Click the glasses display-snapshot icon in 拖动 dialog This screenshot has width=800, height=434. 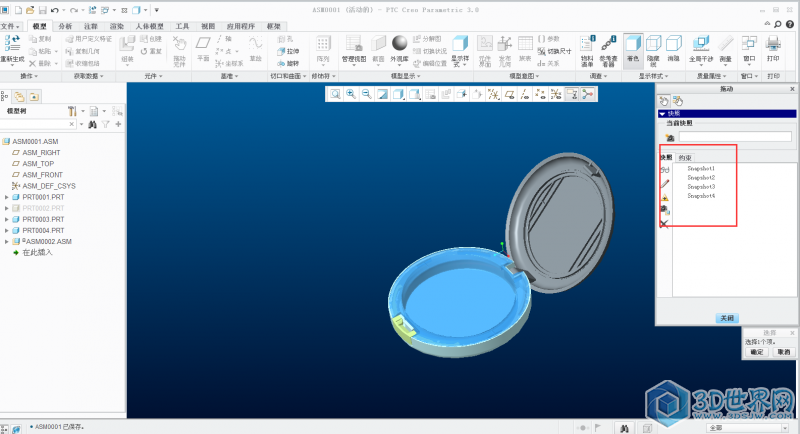coord(665,170)
